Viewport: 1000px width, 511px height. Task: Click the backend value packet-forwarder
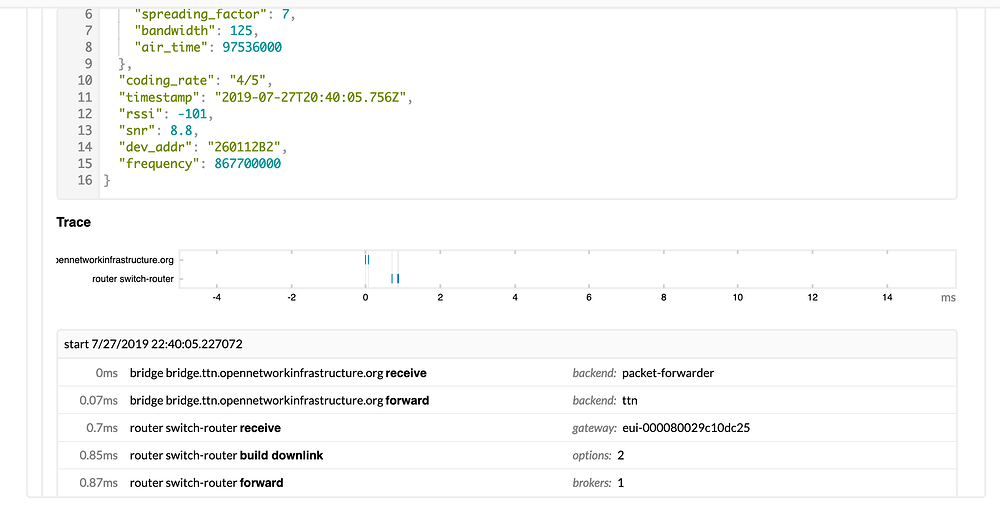pyautogui.click(x=668, y=373)
